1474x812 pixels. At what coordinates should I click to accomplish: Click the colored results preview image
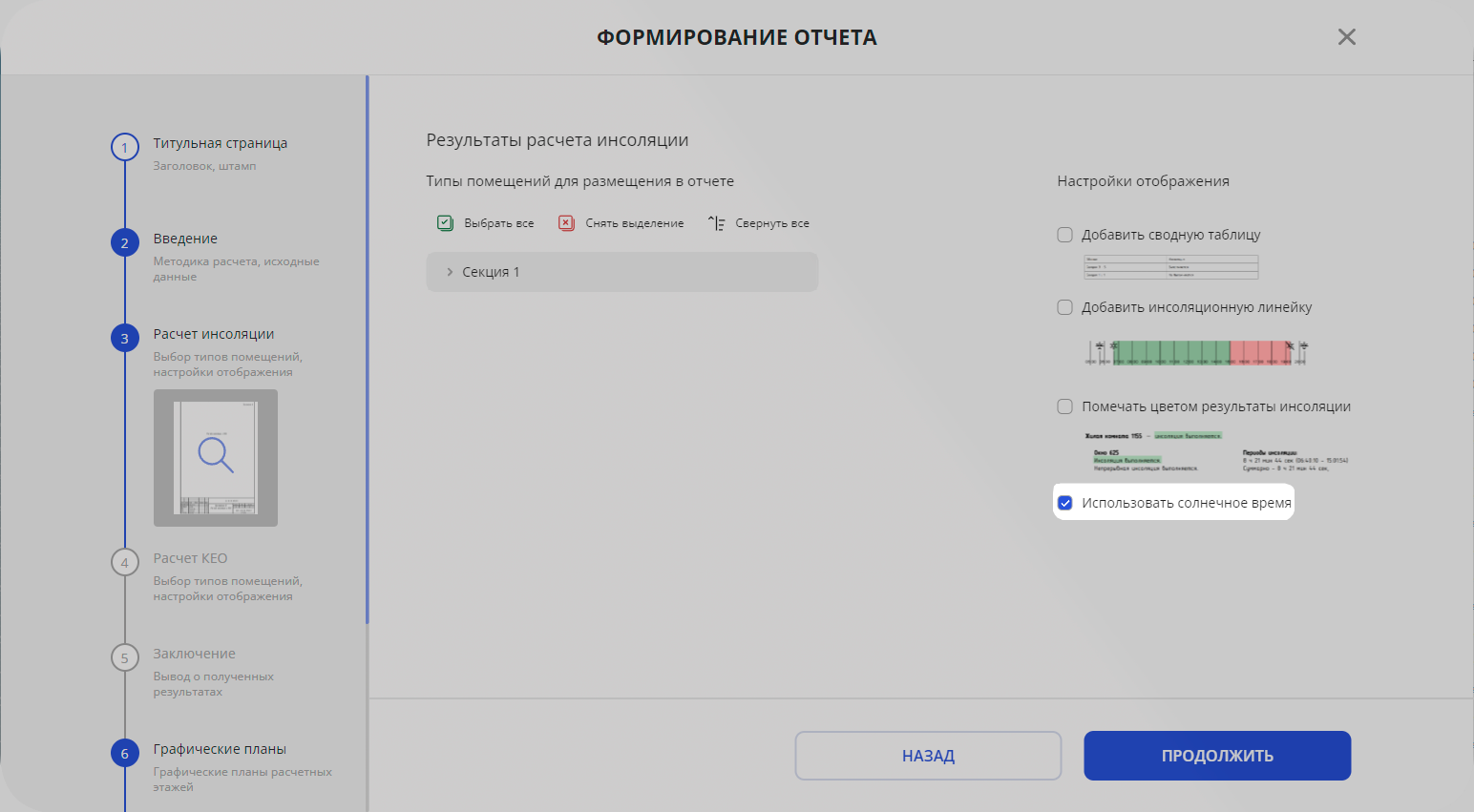tap(1215, 451)
